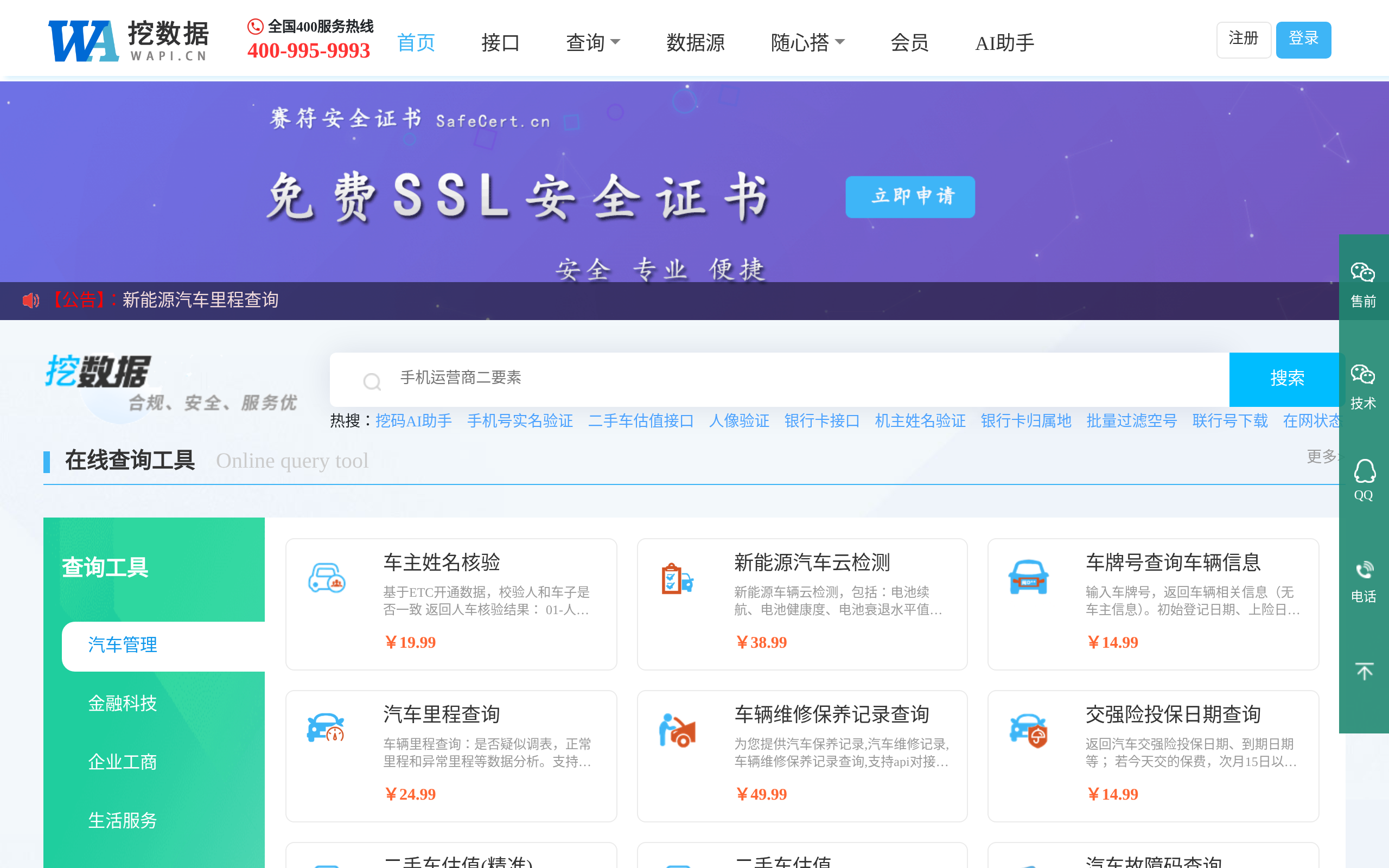Click hot search link 联行号下载
Image resolution: width=1389 pixels, height=868 pixels.
[x=1230, y=421]
